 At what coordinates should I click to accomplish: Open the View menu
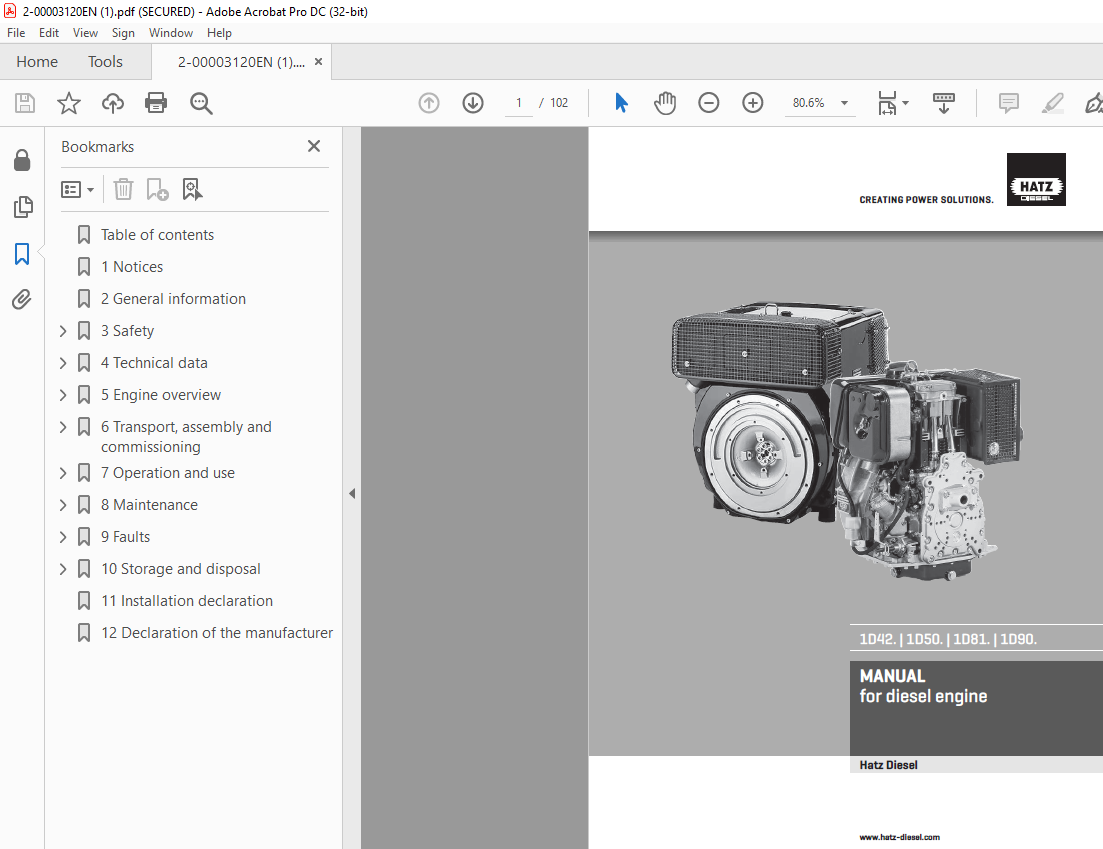tap(85, 32)
